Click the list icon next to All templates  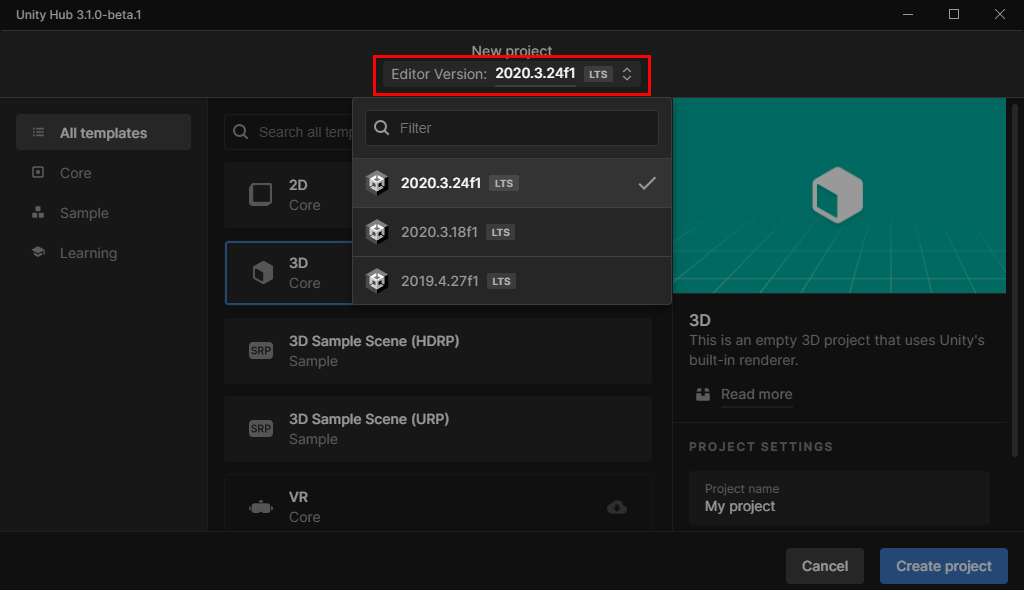[x=36, y=132]
